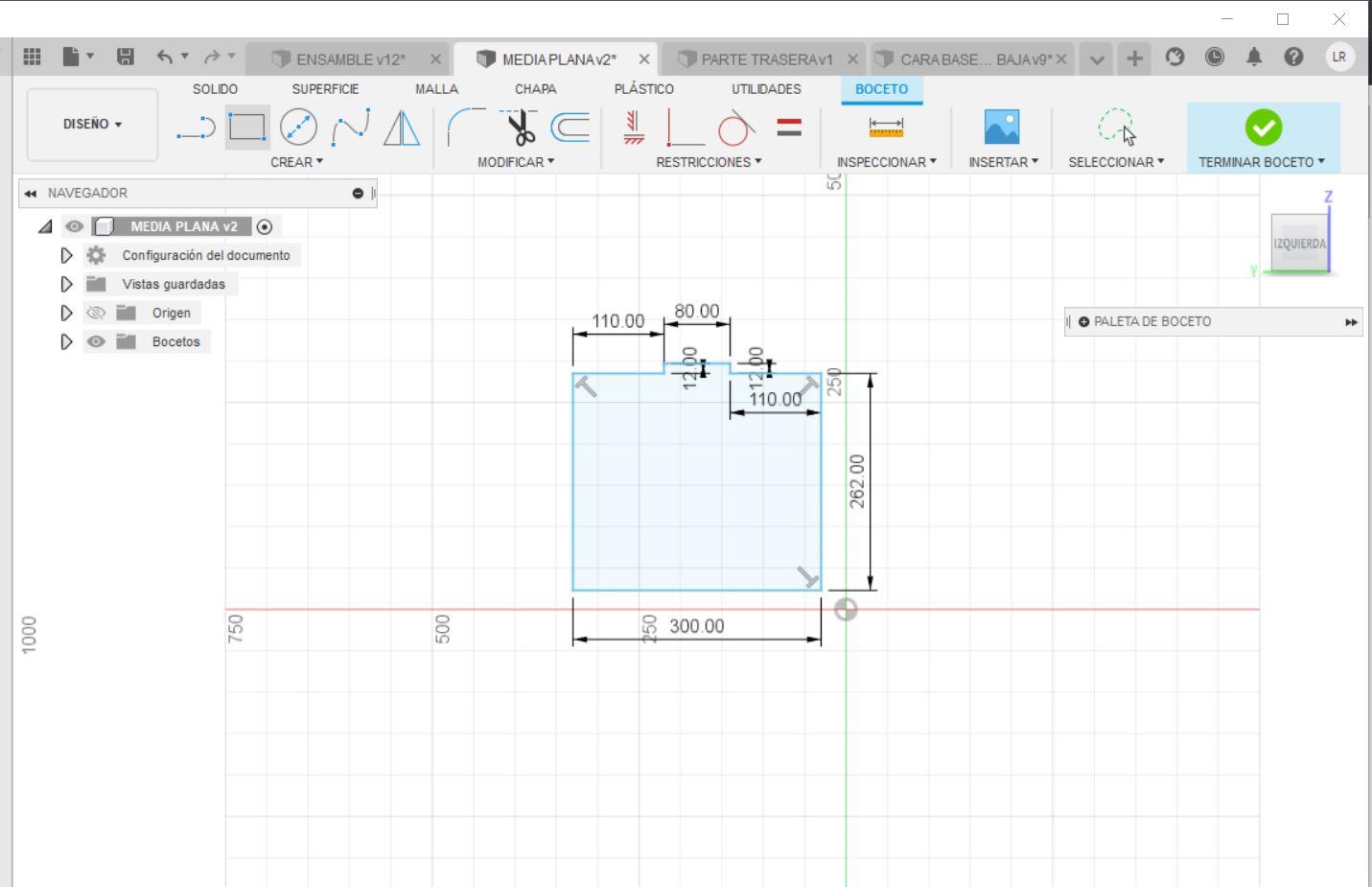Select the Fillet tool
Screen dimensions: 1372x887
467,128
